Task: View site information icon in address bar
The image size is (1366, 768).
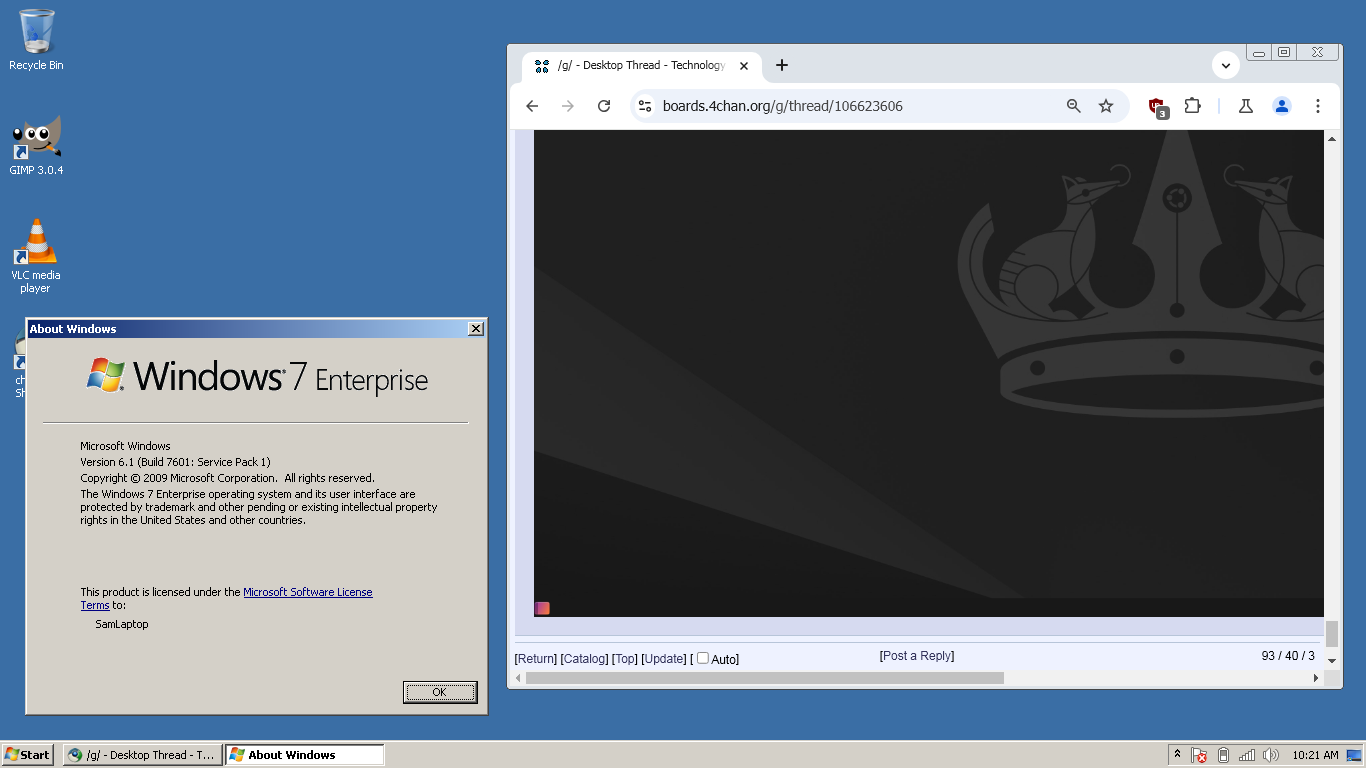Action: pyautogui.click(x=645, y=106)
